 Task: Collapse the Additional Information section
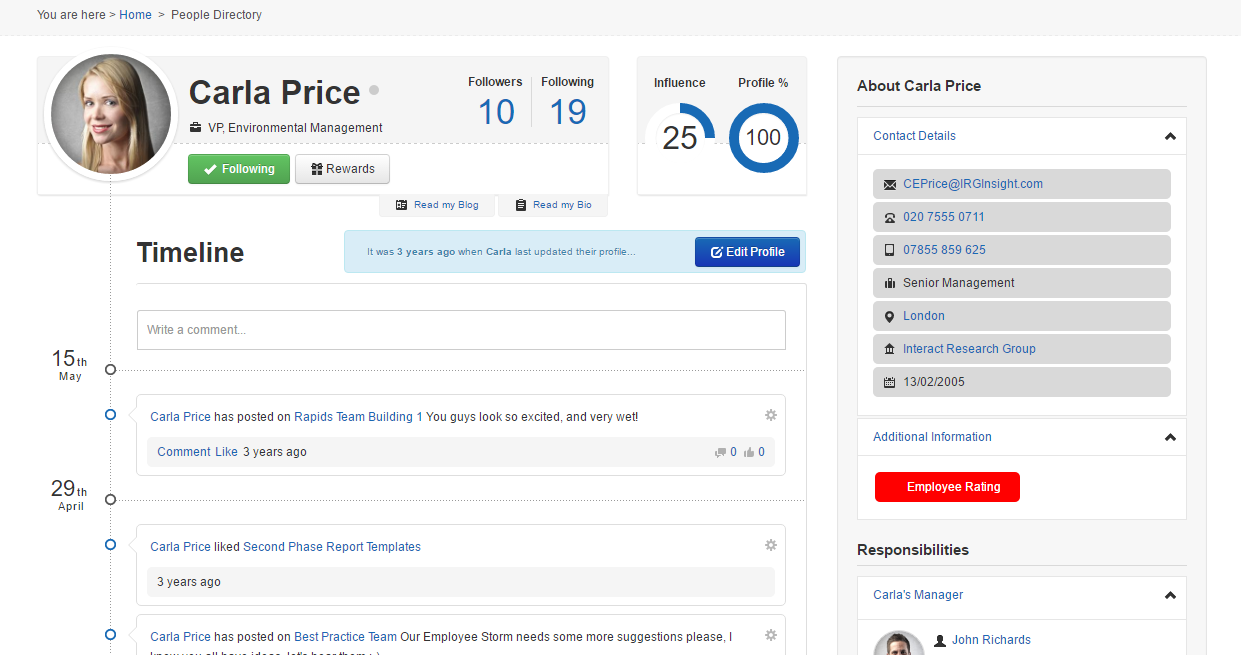pyautogui.click(x=1170, y=438)
